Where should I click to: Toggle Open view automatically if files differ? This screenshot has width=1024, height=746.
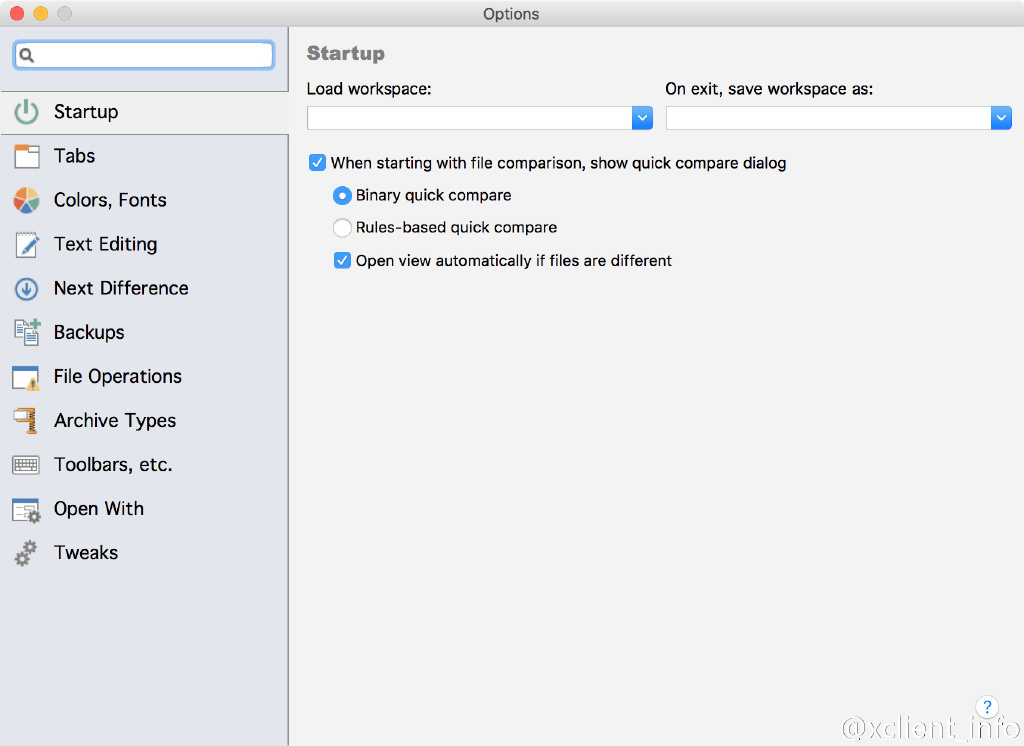(x=342, y=261)
